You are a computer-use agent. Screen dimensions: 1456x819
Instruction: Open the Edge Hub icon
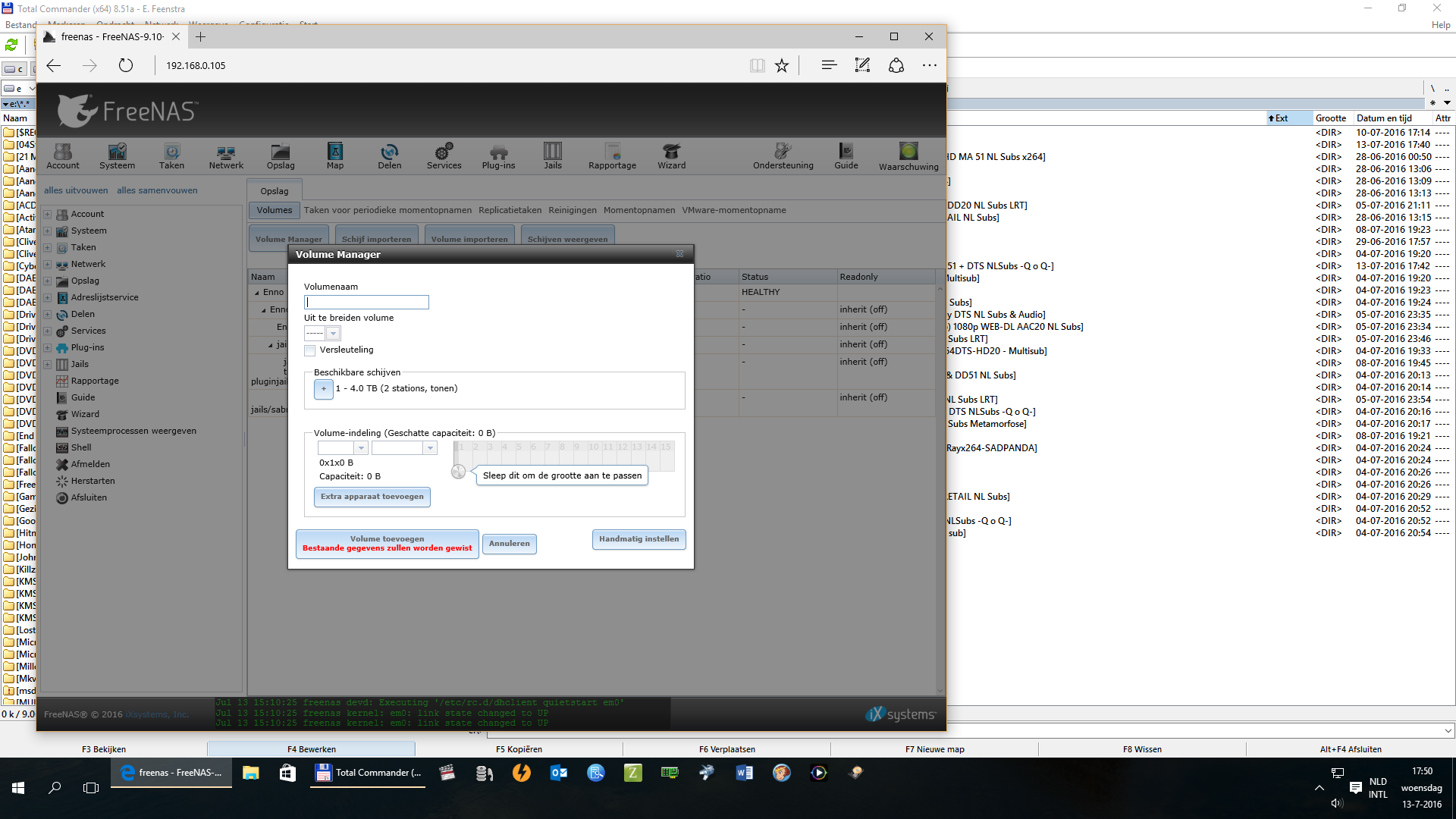pos(829,65)
